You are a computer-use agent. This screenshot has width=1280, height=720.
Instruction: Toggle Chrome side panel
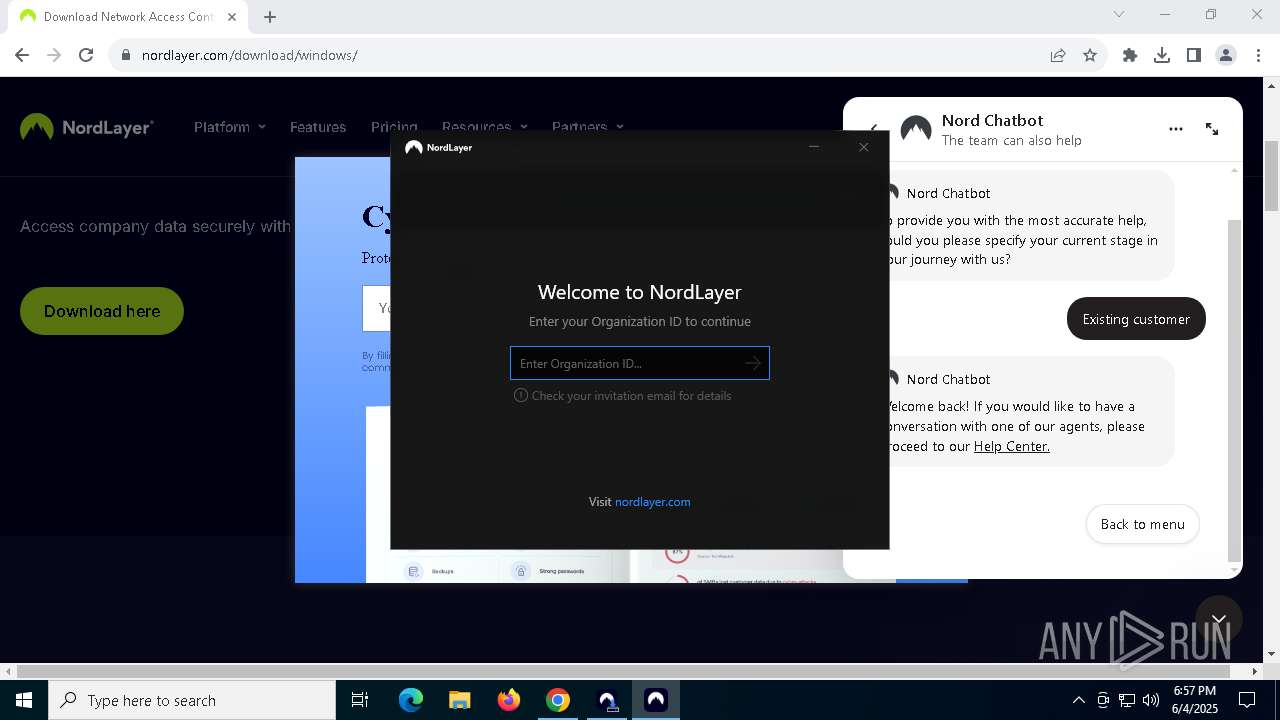(x=1194, y=55)
